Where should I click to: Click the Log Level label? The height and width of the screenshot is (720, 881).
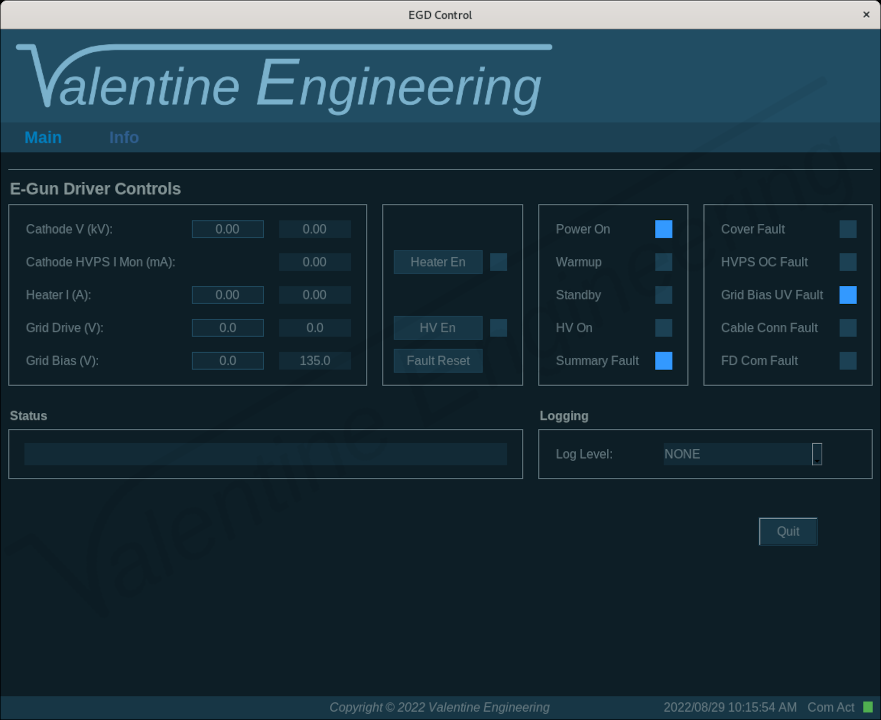pos(584,454)
